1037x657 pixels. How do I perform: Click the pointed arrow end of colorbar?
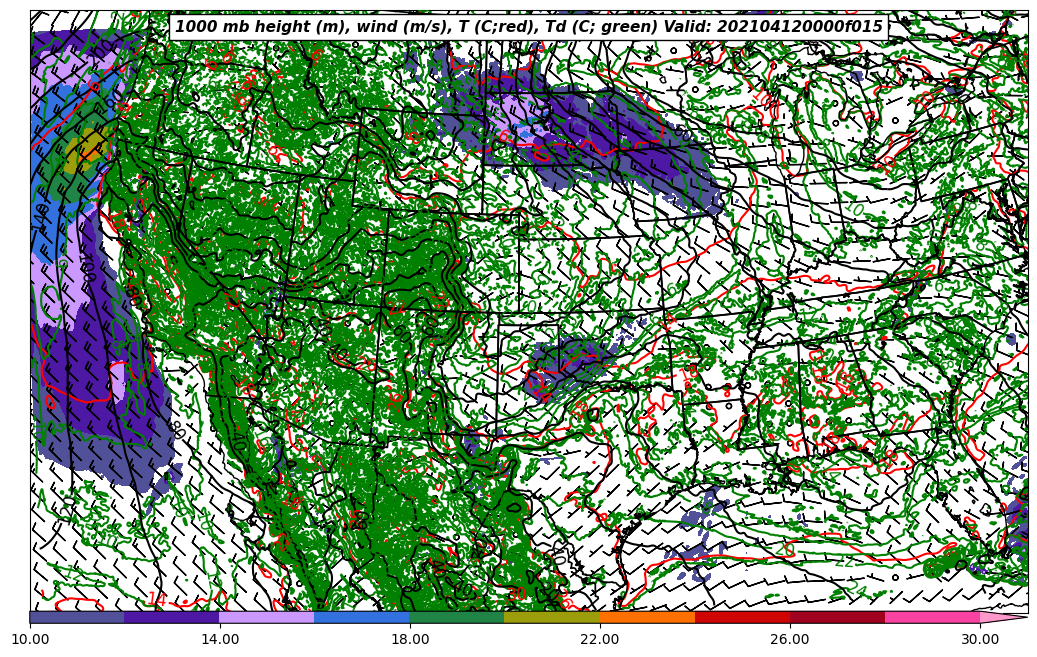[x=1003, y=618]
